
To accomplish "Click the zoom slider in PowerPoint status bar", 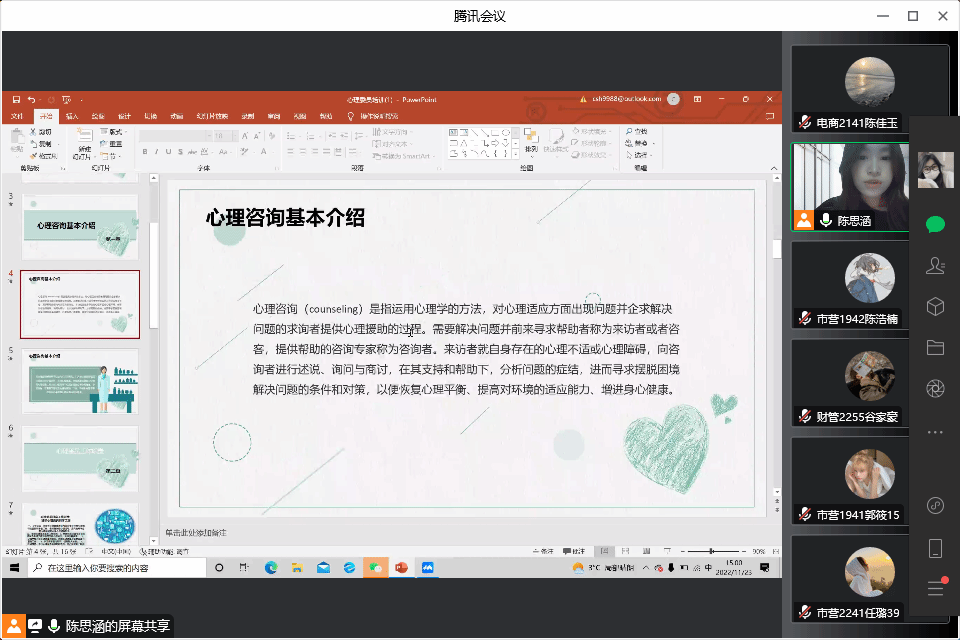I will click(710, 552).
